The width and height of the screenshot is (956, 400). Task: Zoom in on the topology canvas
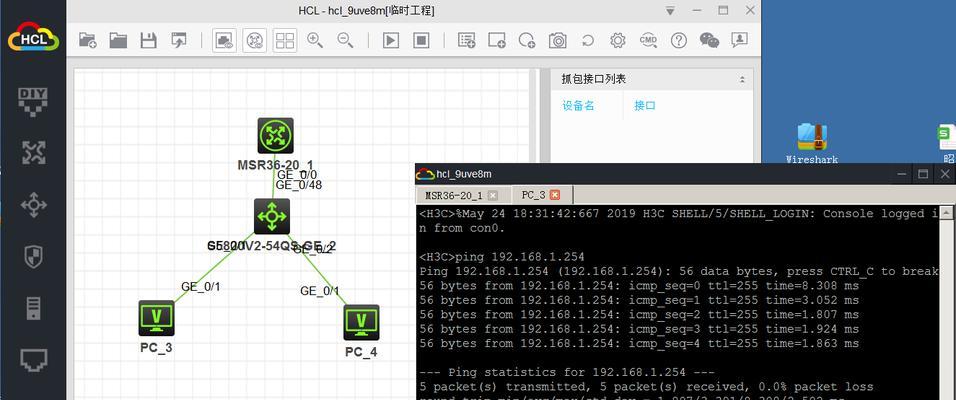[x=315, y=41]
